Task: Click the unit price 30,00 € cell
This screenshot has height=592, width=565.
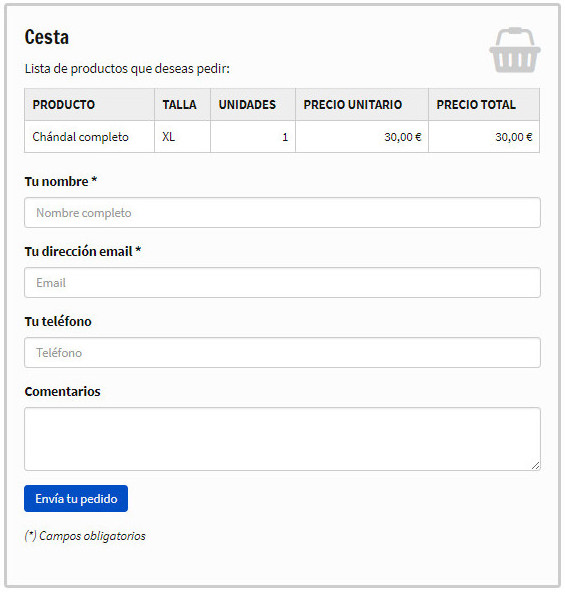Action: click(362, 137)
